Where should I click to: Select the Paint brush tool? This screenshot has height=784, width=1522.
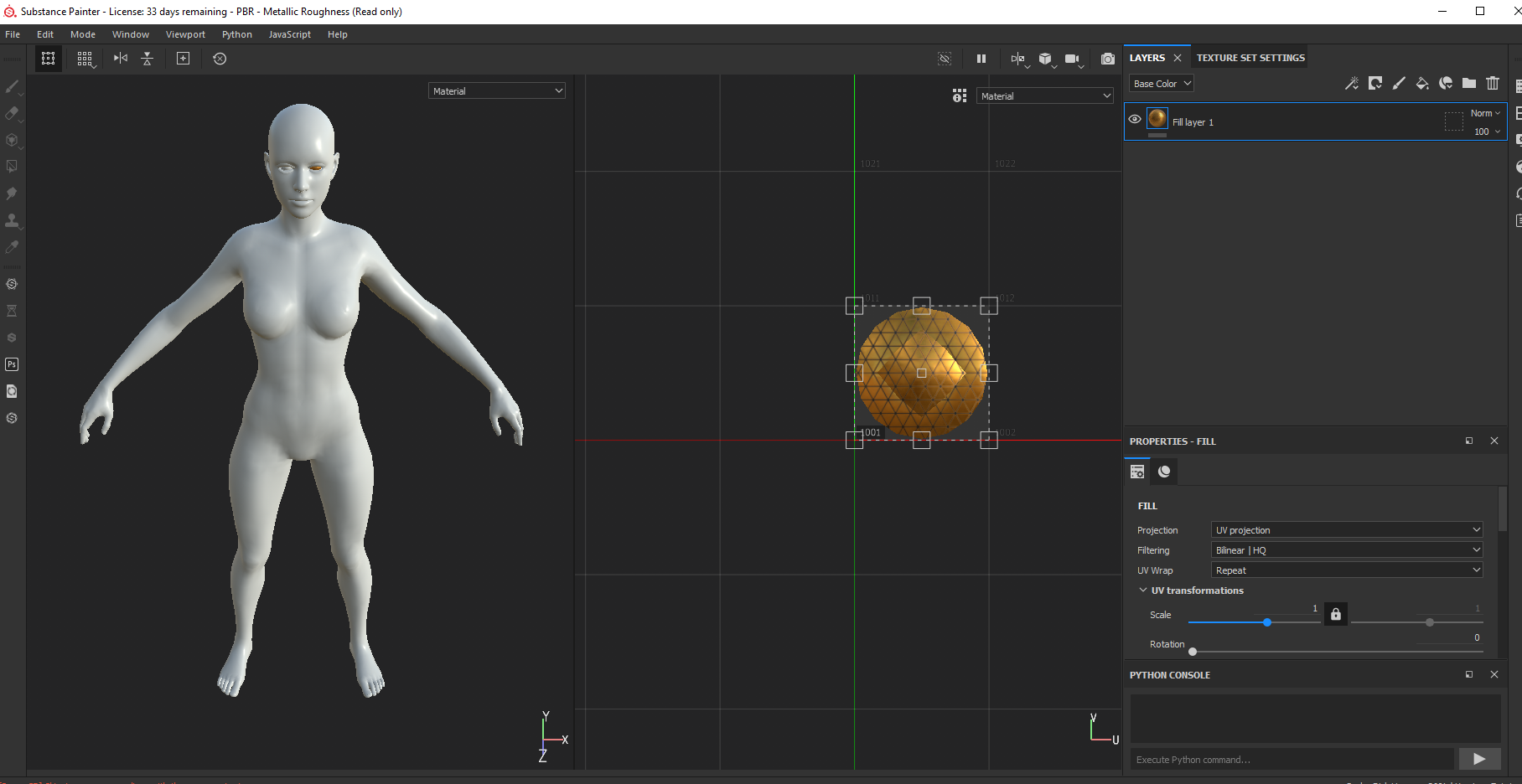pos(12,86)
